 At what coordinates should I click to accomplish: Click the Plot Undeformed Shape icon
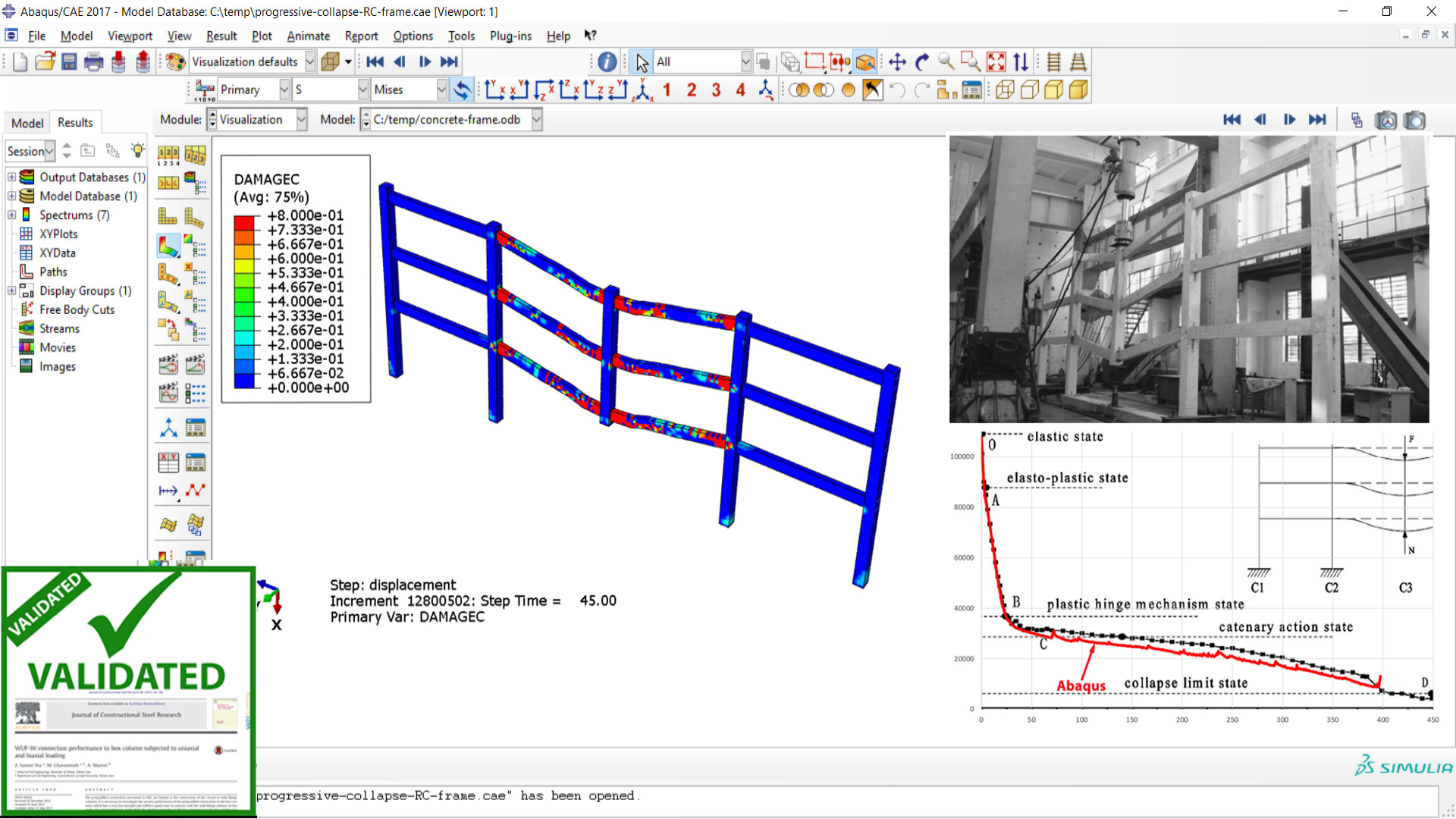click(x=168, y=218)
